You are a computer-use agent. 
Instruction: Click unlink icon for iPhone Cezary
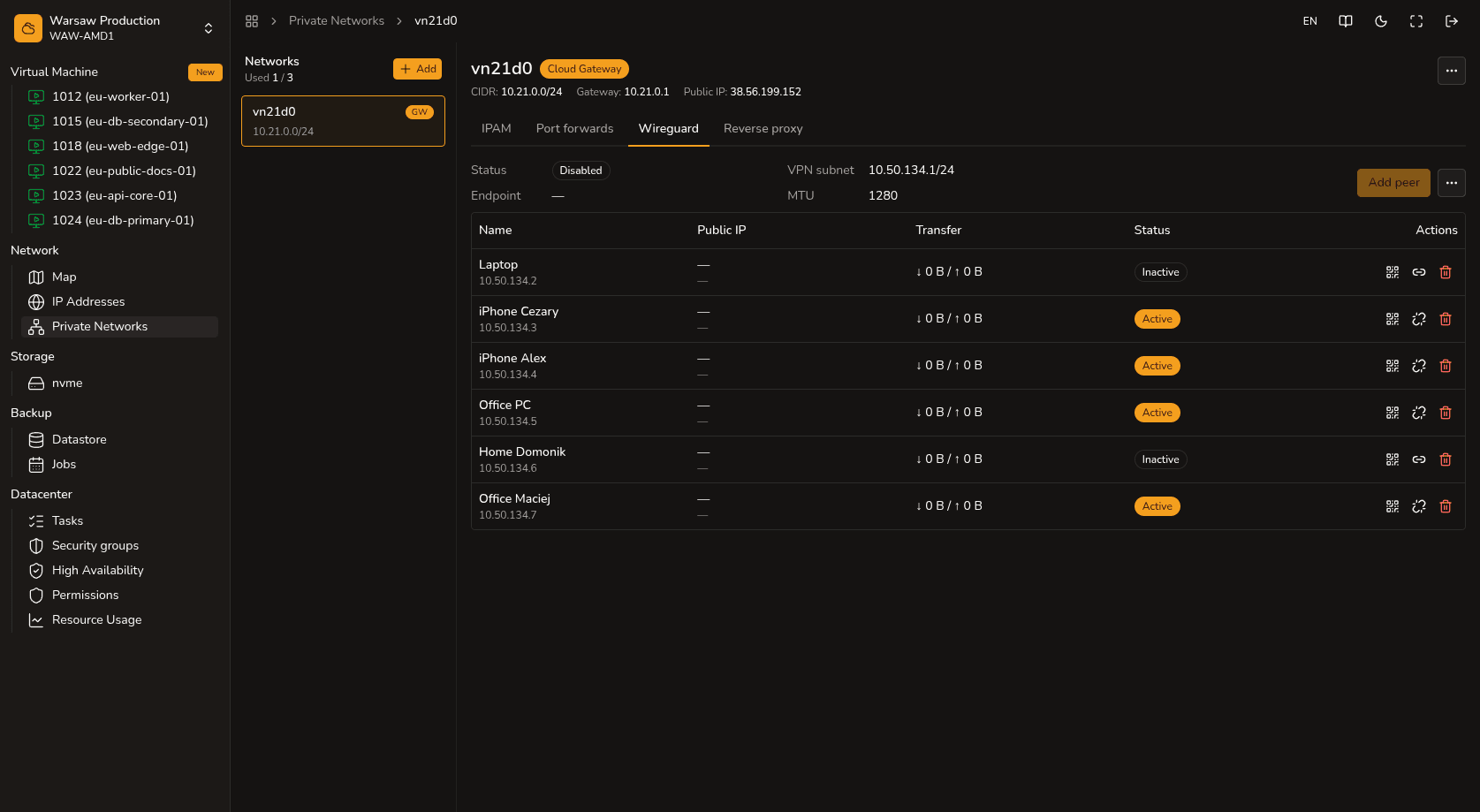[1419, 319]
